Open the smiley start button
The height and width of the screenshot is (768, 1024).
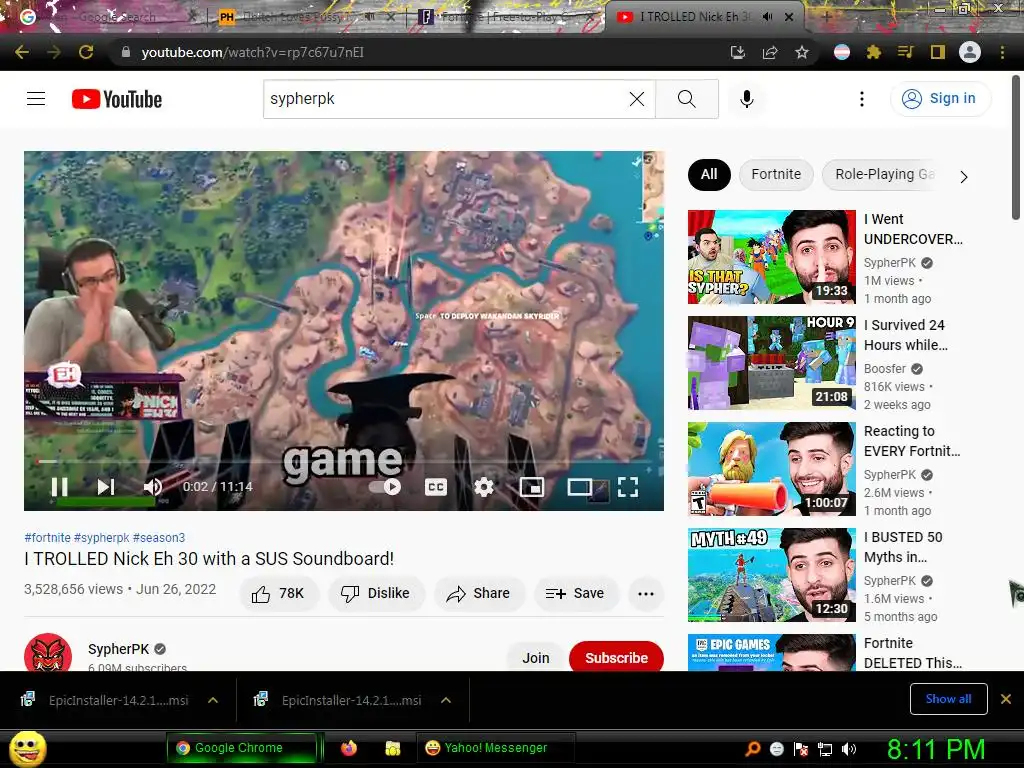pyautogui.click(x=27, y=748)
